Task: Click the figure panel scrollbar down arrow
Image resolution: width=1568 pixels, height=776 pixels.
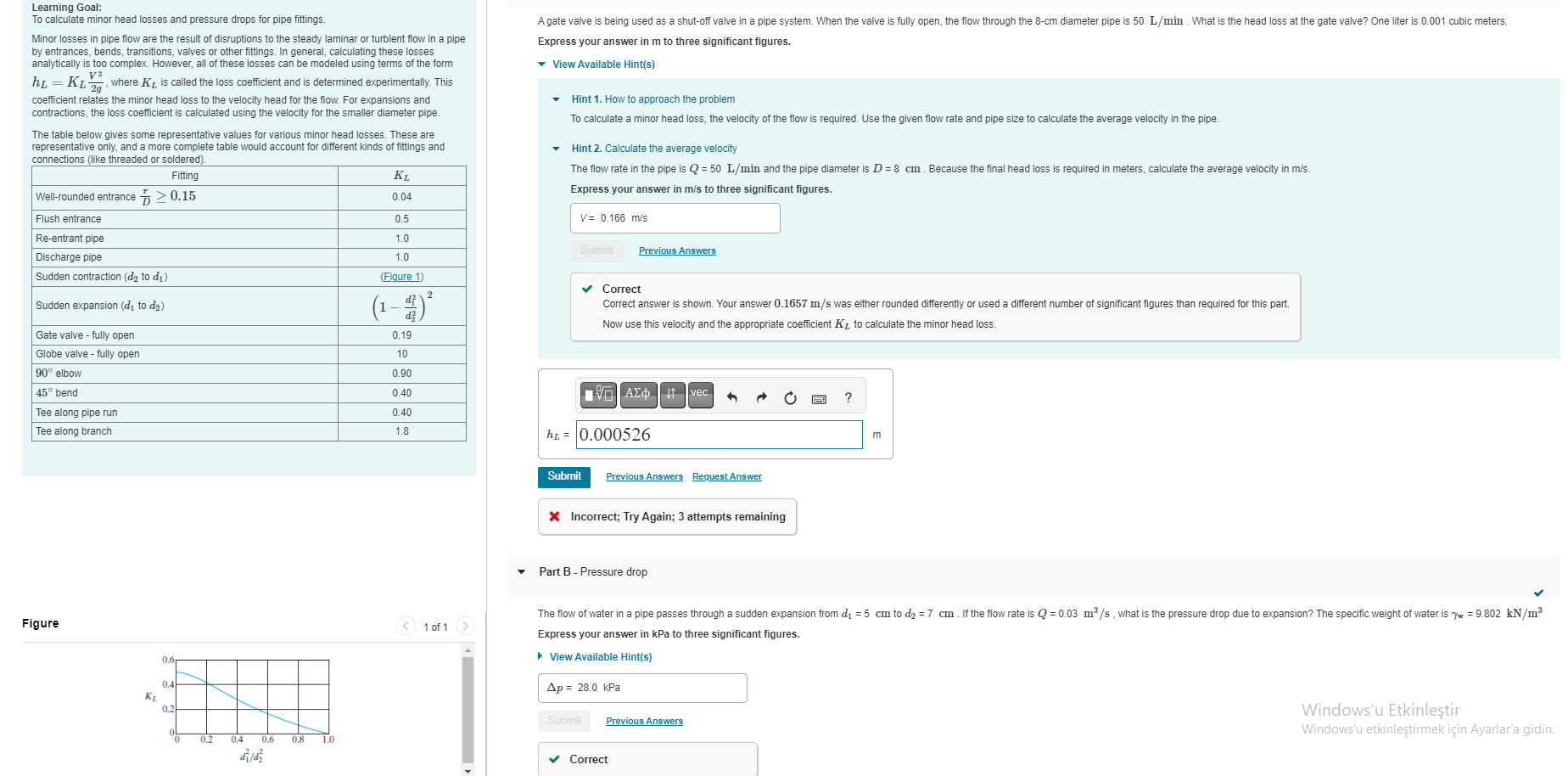Action: point(468,770)
